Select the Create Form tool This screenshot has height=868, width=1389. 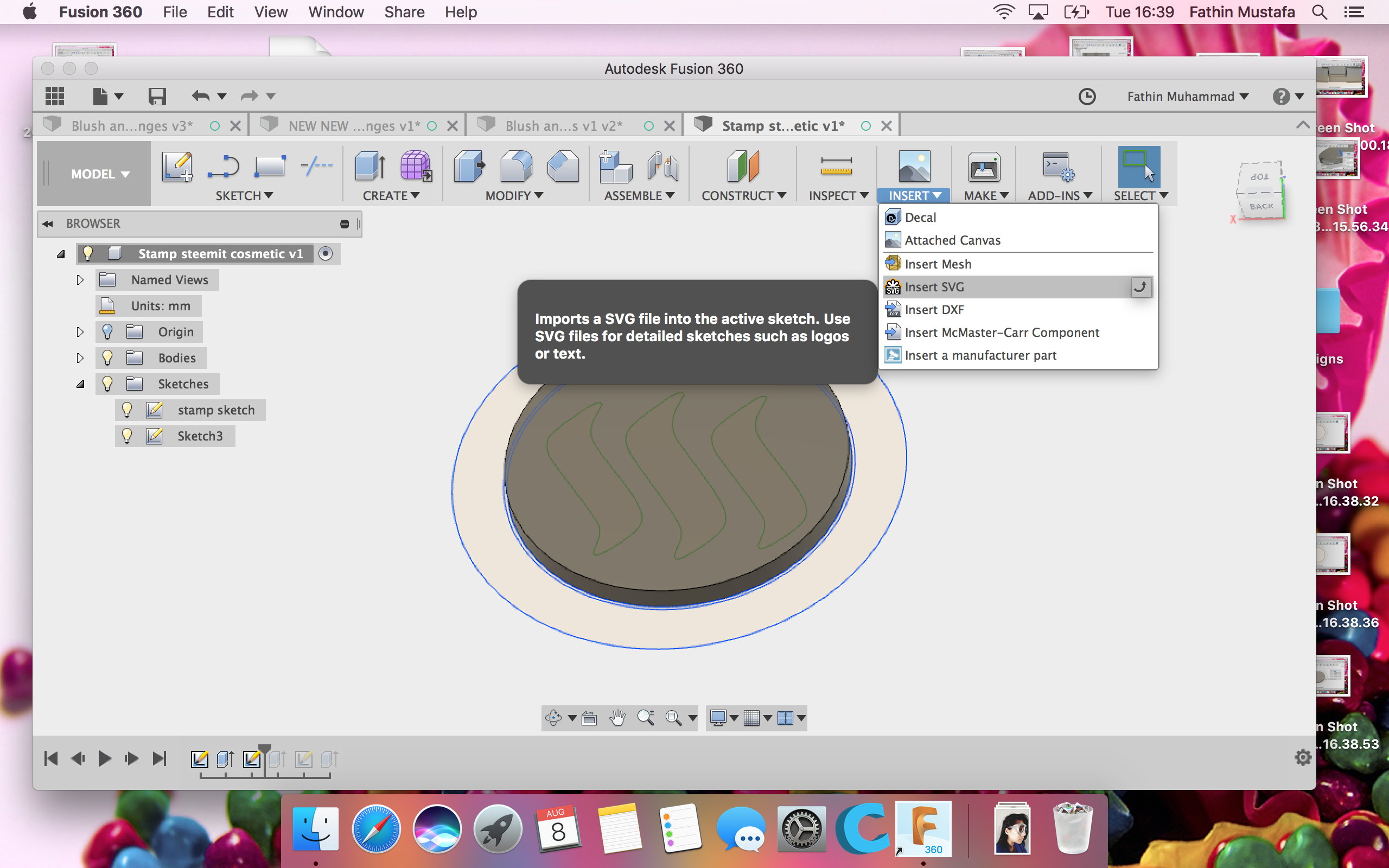tap(416, 167)
